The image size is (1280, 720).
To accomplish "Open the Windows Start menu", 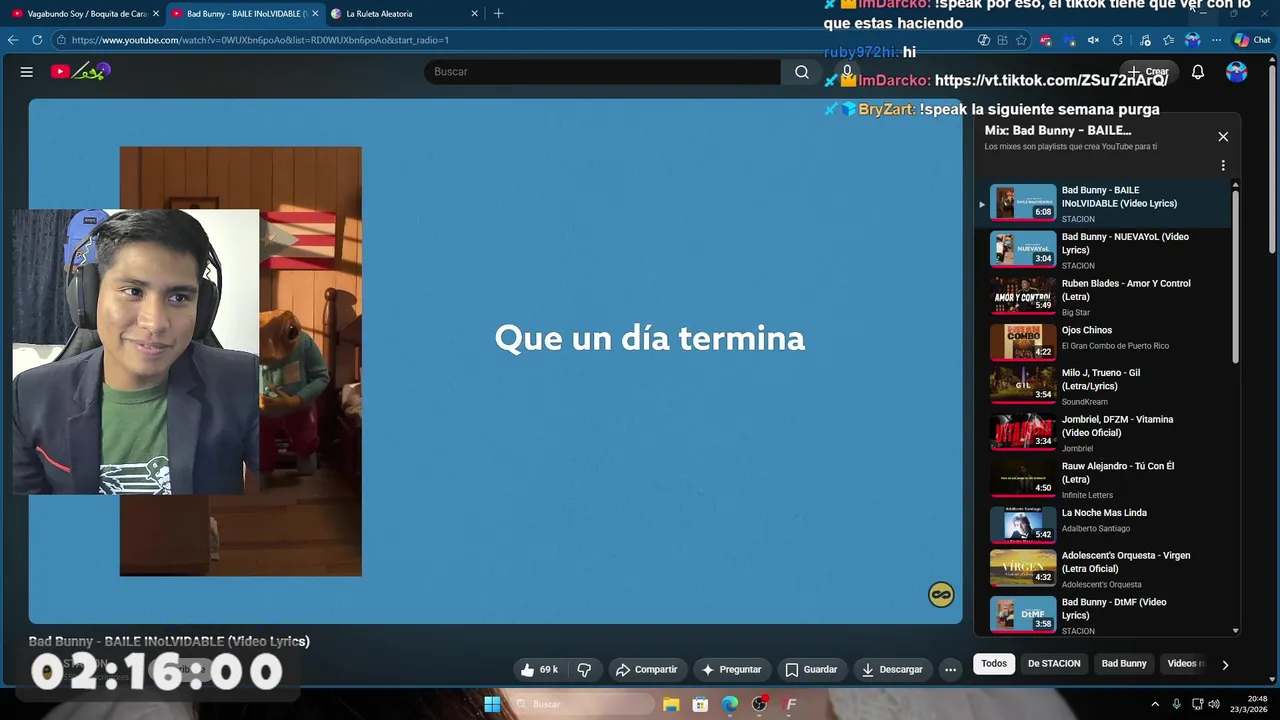I will click(492, 704).
